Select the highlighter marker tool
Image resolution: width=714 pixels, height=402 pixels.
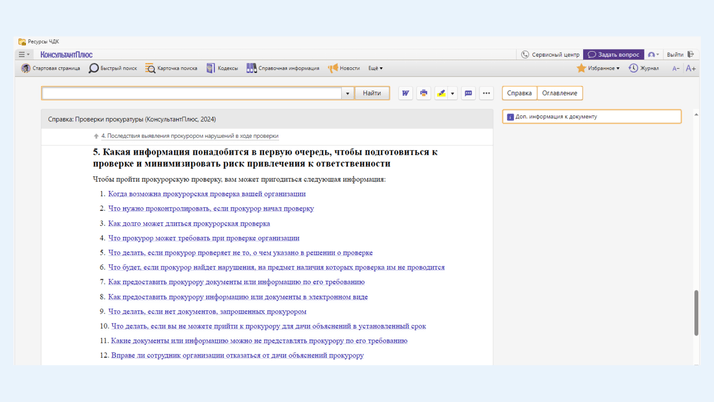[441, 93]
